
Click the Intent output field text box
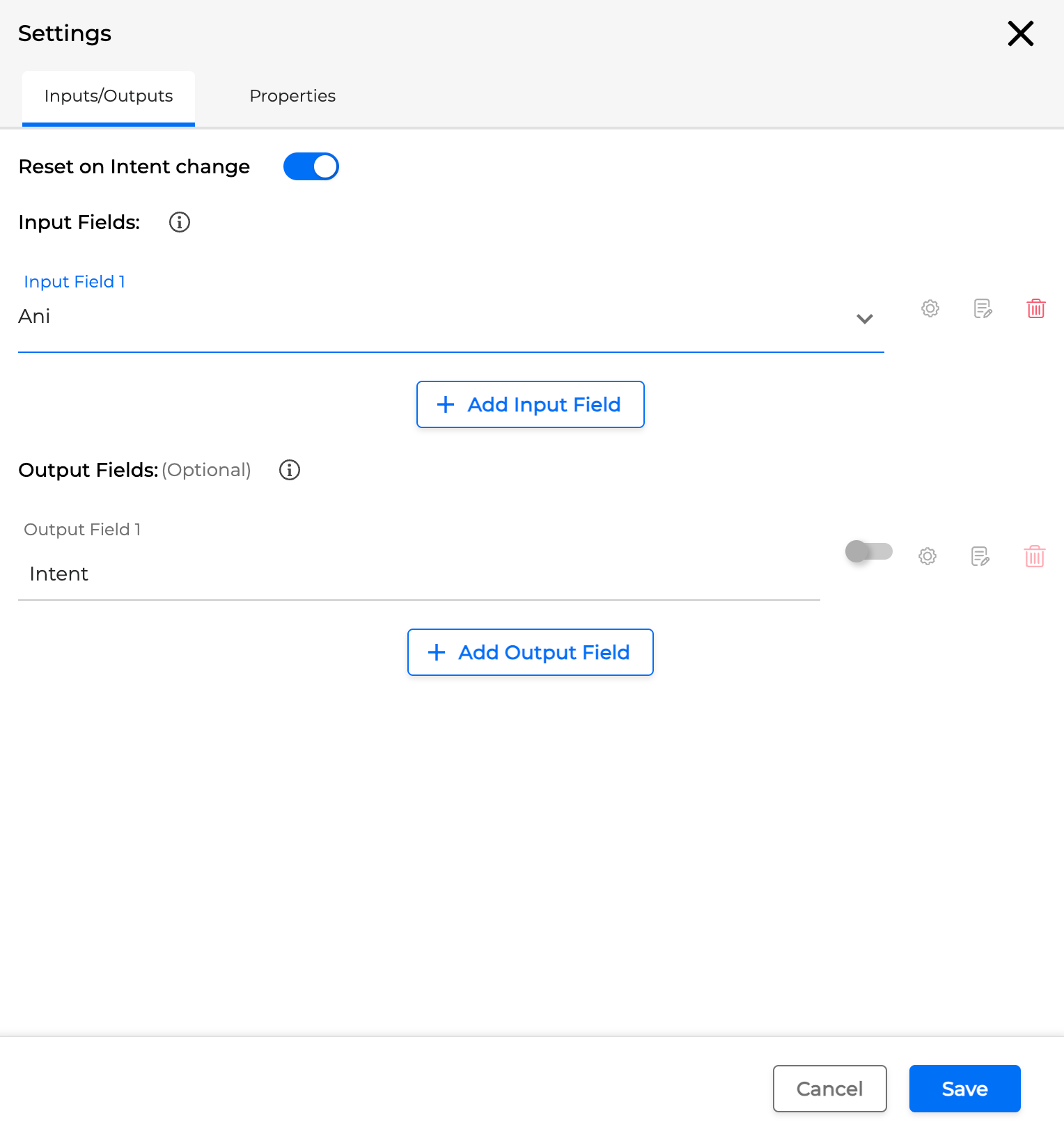pyautogui.click(x=418, y=574)
